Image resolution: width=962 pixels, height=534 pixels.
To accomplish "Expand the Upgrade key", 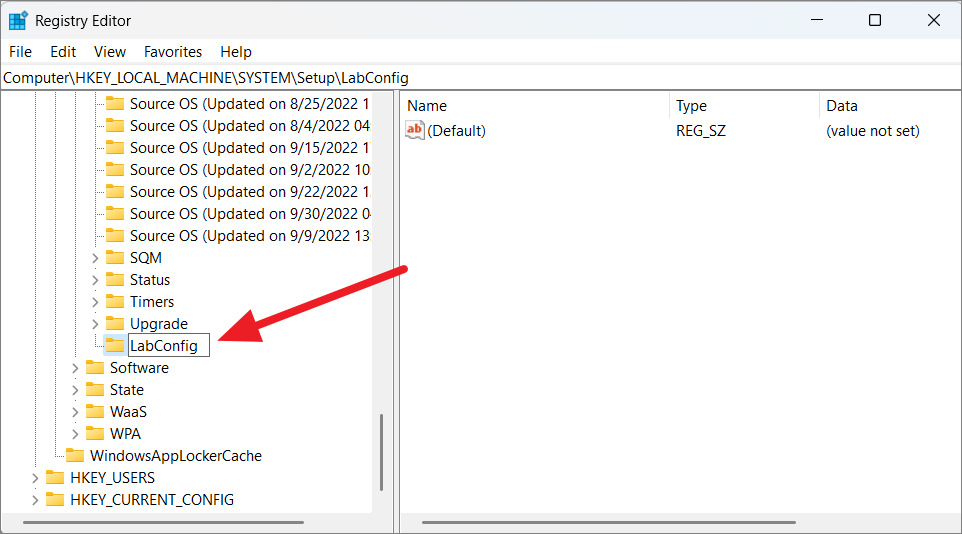I will click(x=95, y=324).
